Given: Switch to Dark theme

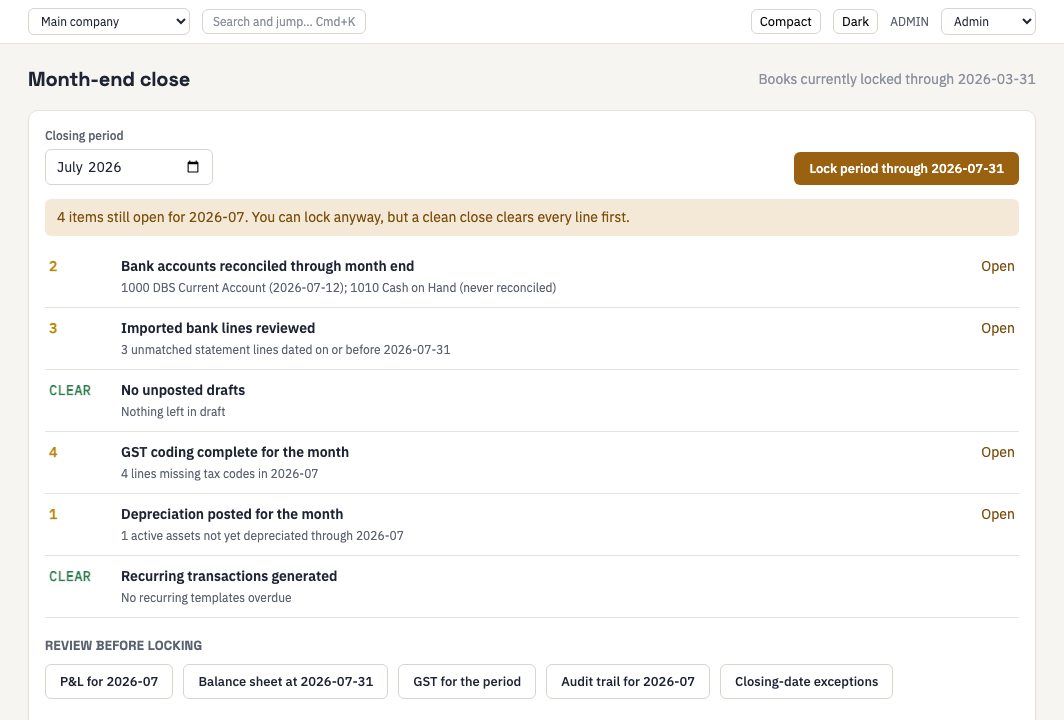Looking at the screenshot, I should pos(855,22).
